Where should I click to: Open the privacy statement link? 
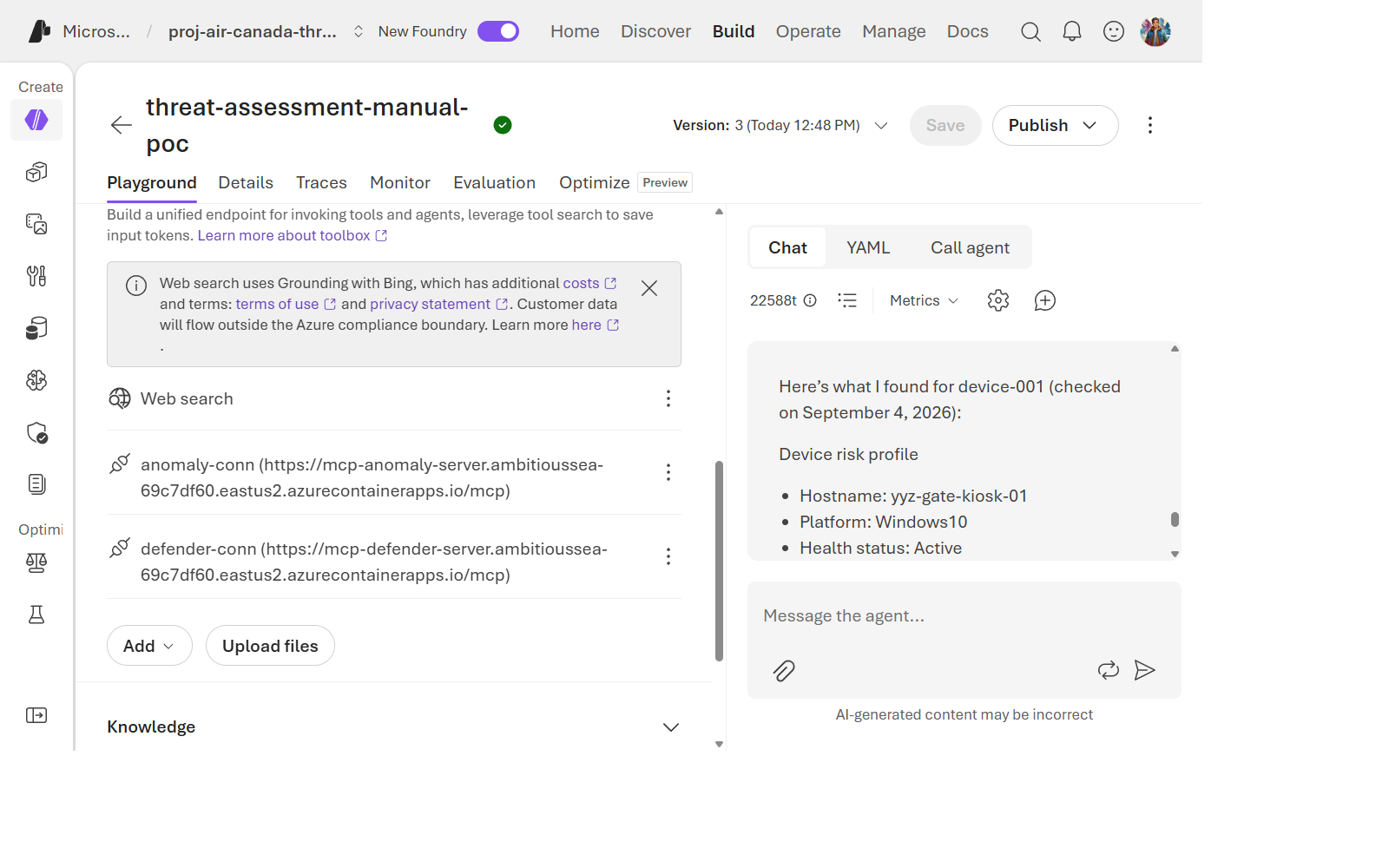tap(438, 304)
